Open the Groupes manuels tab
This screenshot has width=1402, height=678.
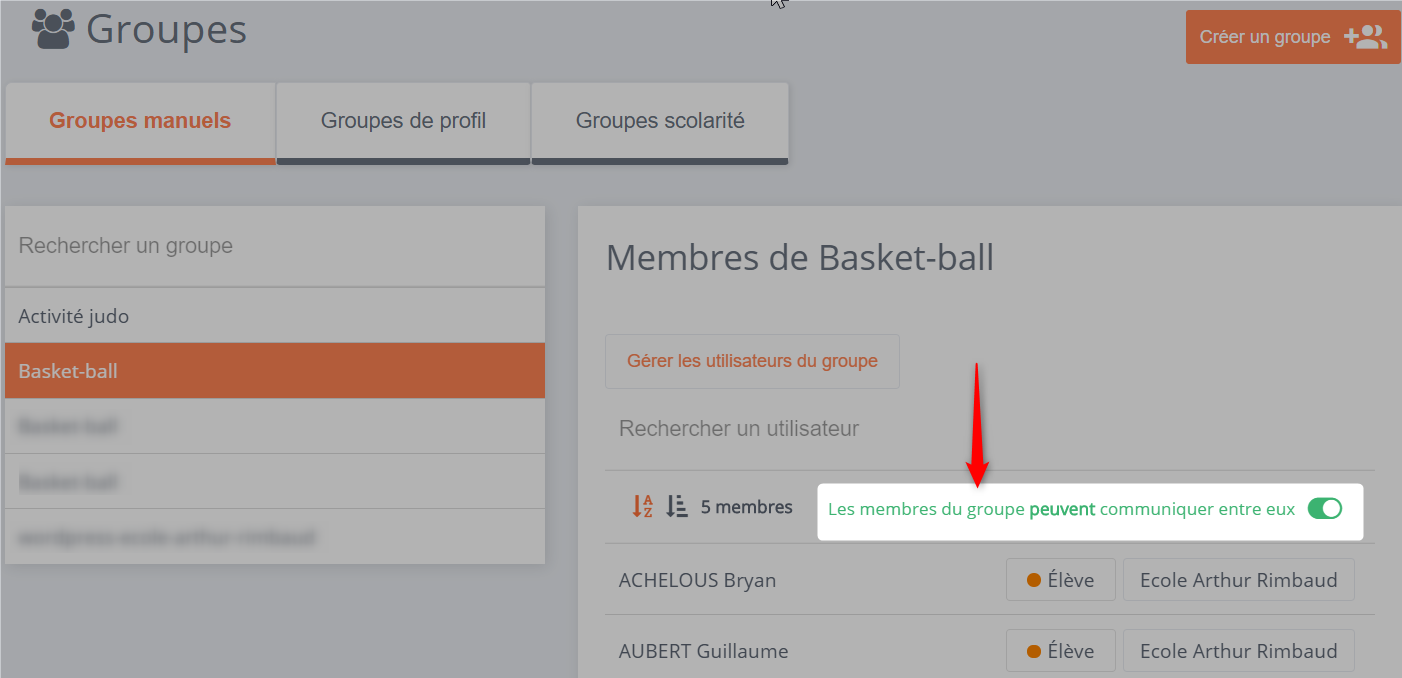coord(140,122)
